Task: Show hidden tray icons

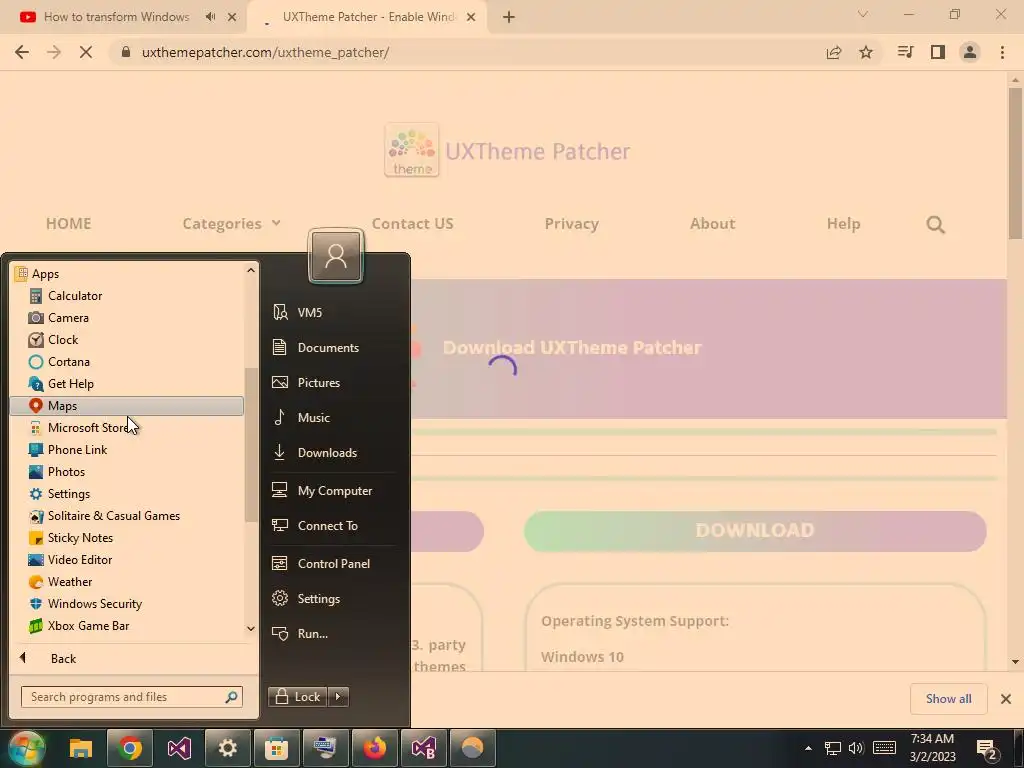Action: (808, 748)
